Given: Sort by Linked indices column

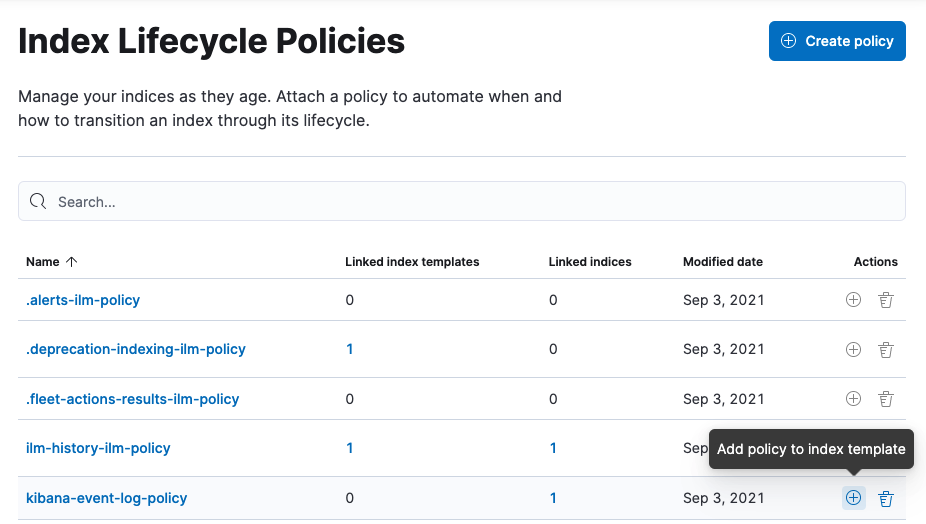Looking at the screenshot, I should (590, 262).
